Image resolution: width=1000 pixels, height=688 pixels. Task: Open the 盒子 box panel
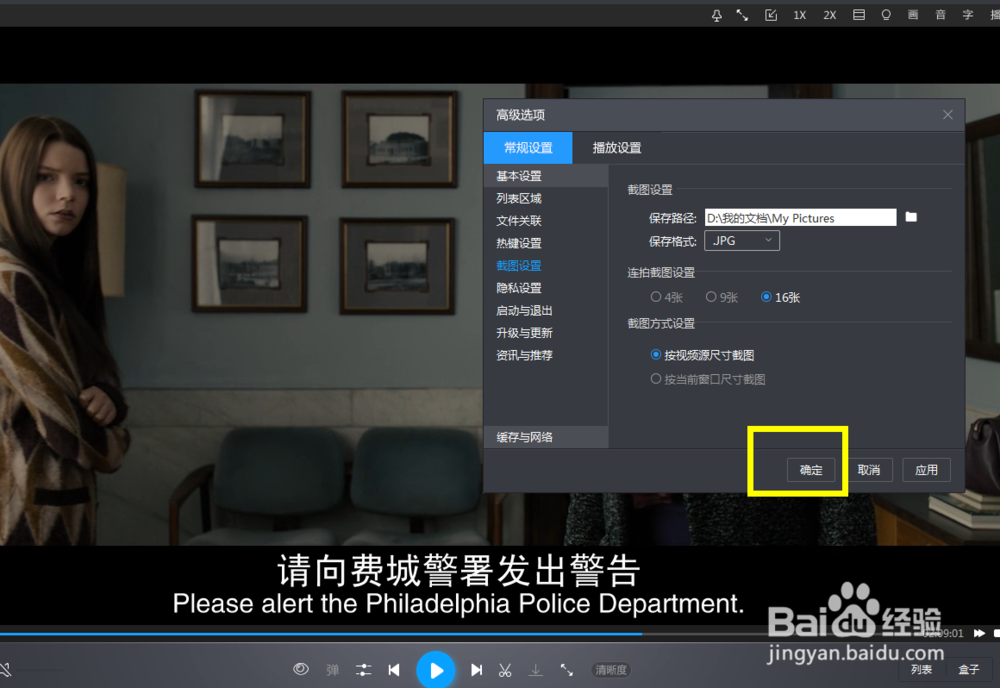pyautogui.click(x=969, y=669)
